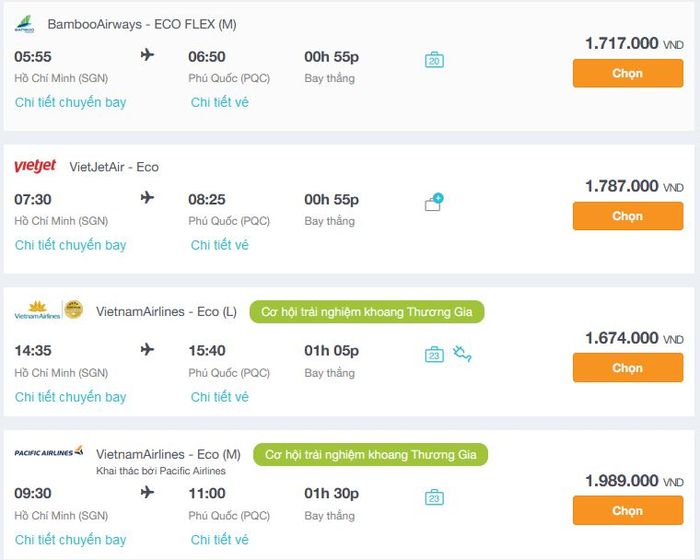Click the Thương Gia offer badge on the 09:30 flight
Viewport: 700px width, 560px height.
(370, 455)
